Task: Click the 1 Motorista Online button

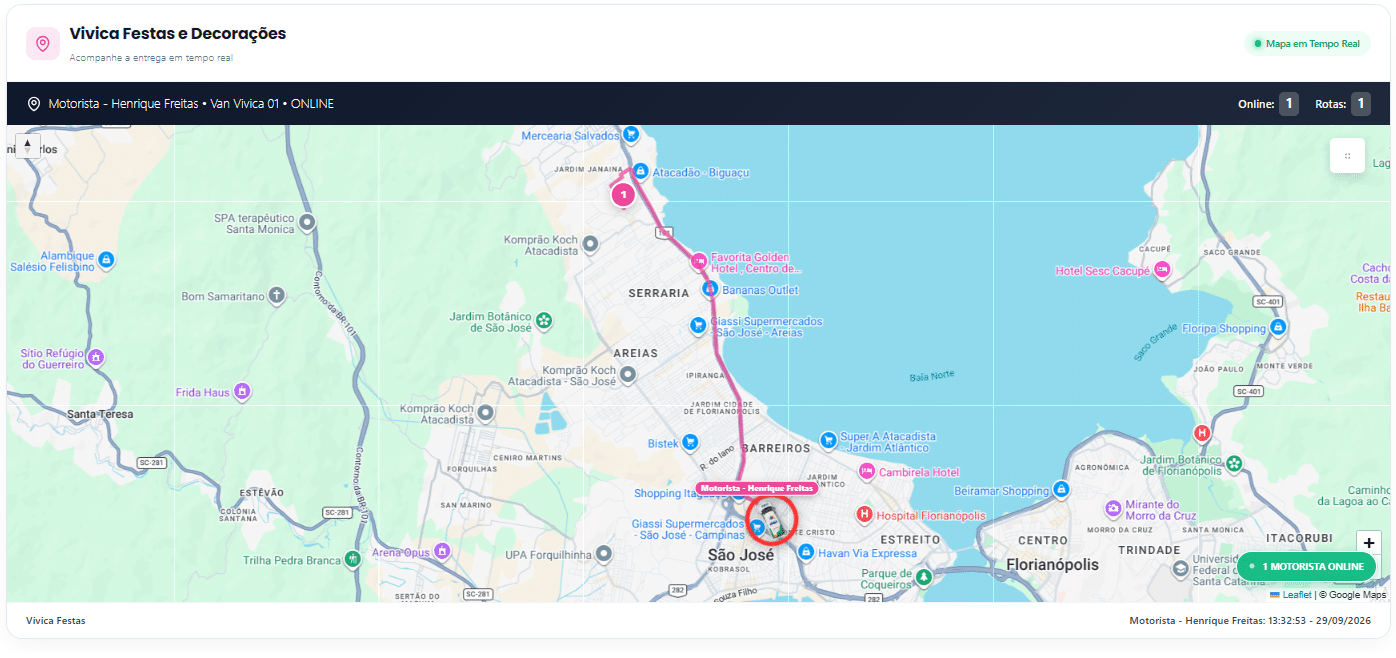Action: (1306, 566)
